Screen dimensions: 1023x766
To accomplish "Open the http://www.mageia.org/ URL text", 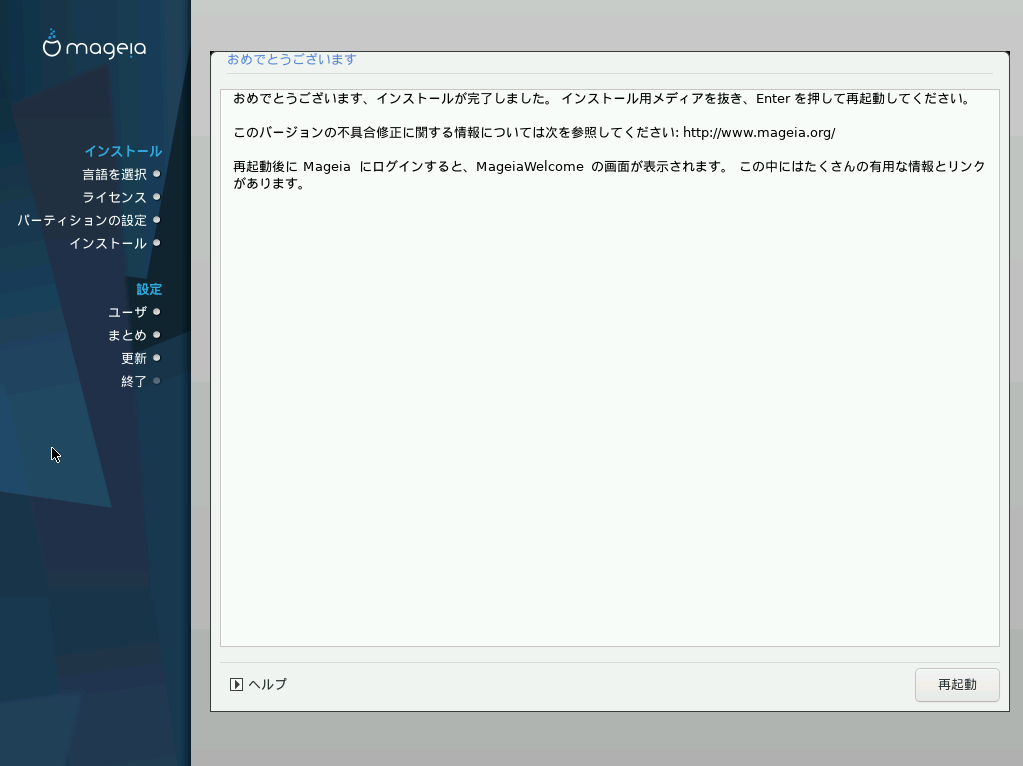I will (x=758, y=133).
